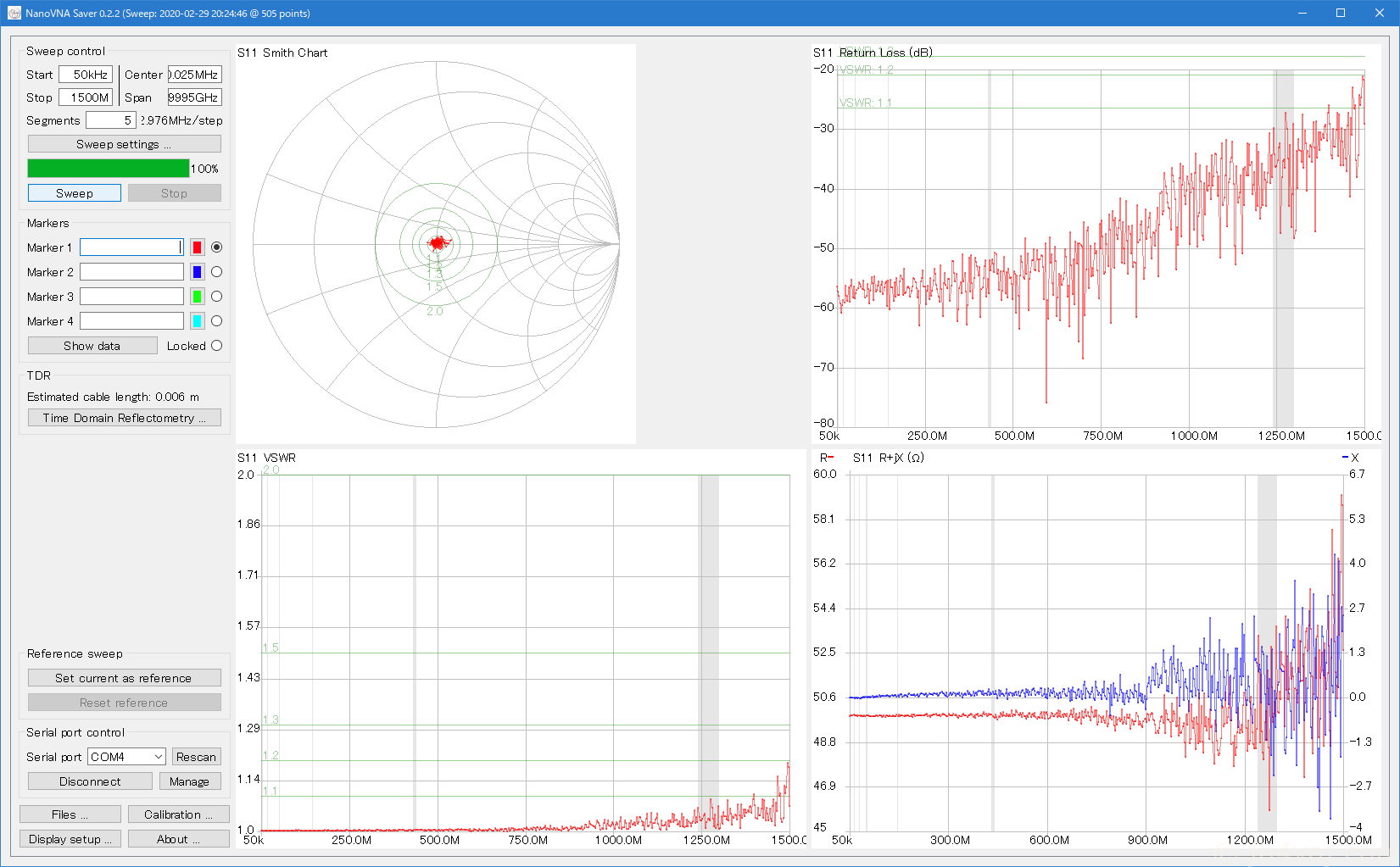Open the Display setup dialog
This screenshot has height=867, width=1400.
tap(70, 839)
